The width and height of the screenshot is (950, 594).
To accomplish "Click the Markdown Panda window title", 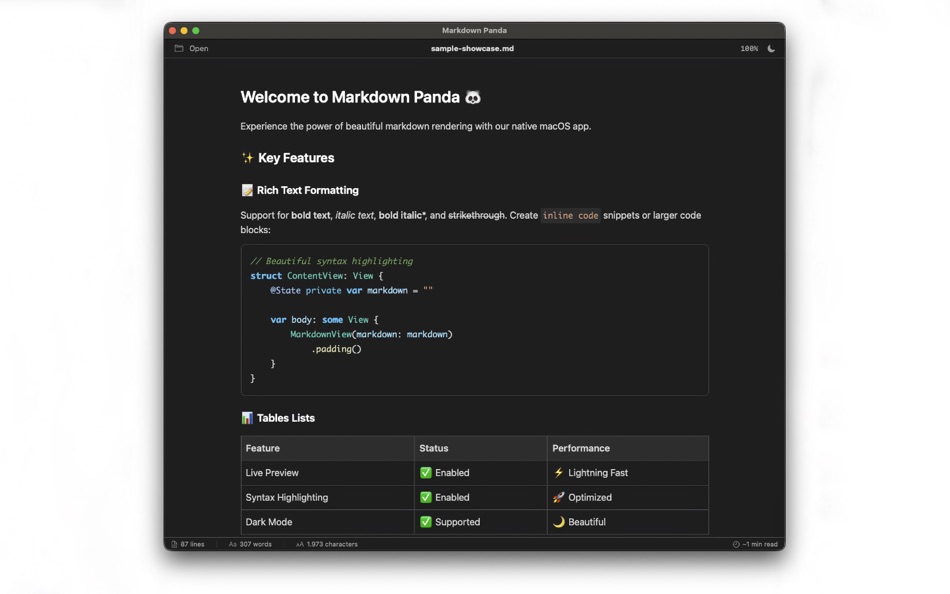I will click(474, 30).
